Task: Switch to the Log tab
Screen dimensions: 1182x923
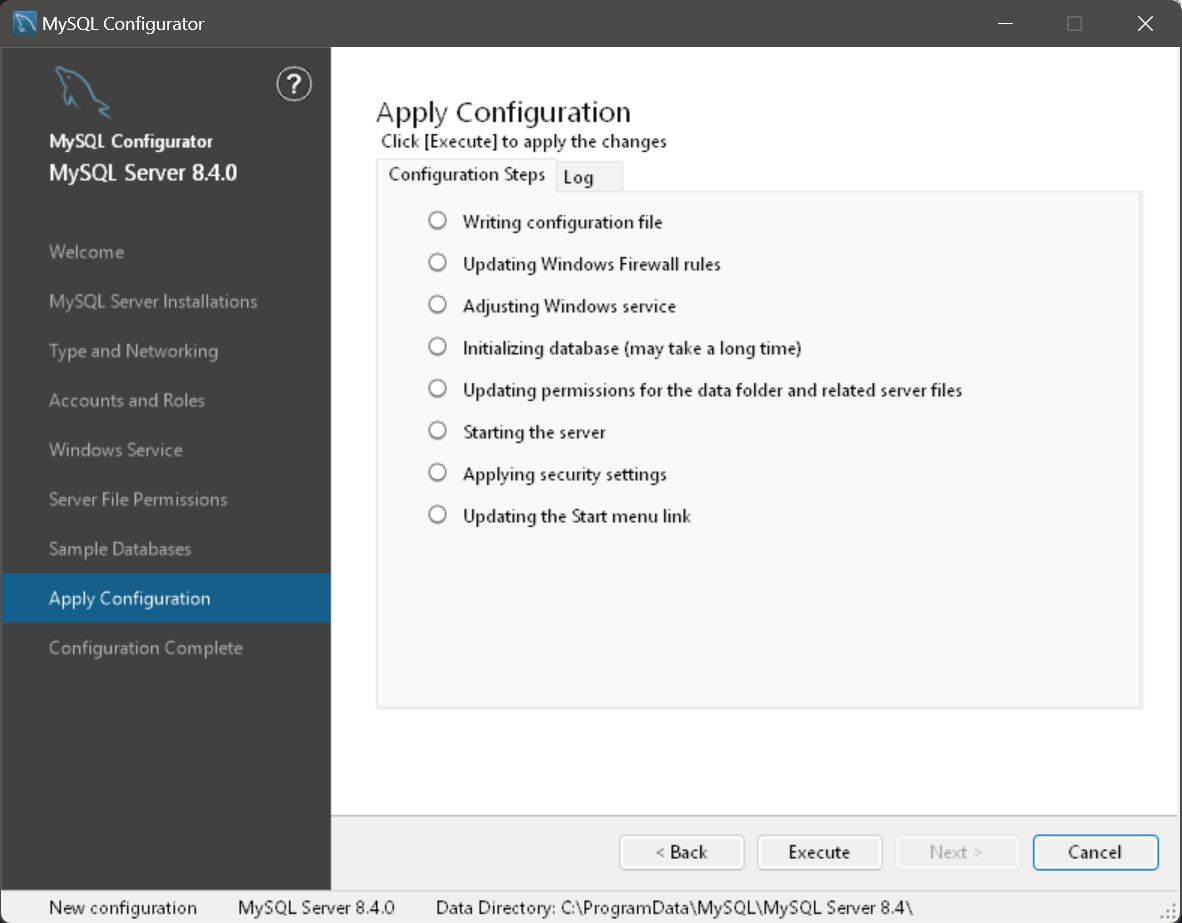Action: tap(579, 178)
